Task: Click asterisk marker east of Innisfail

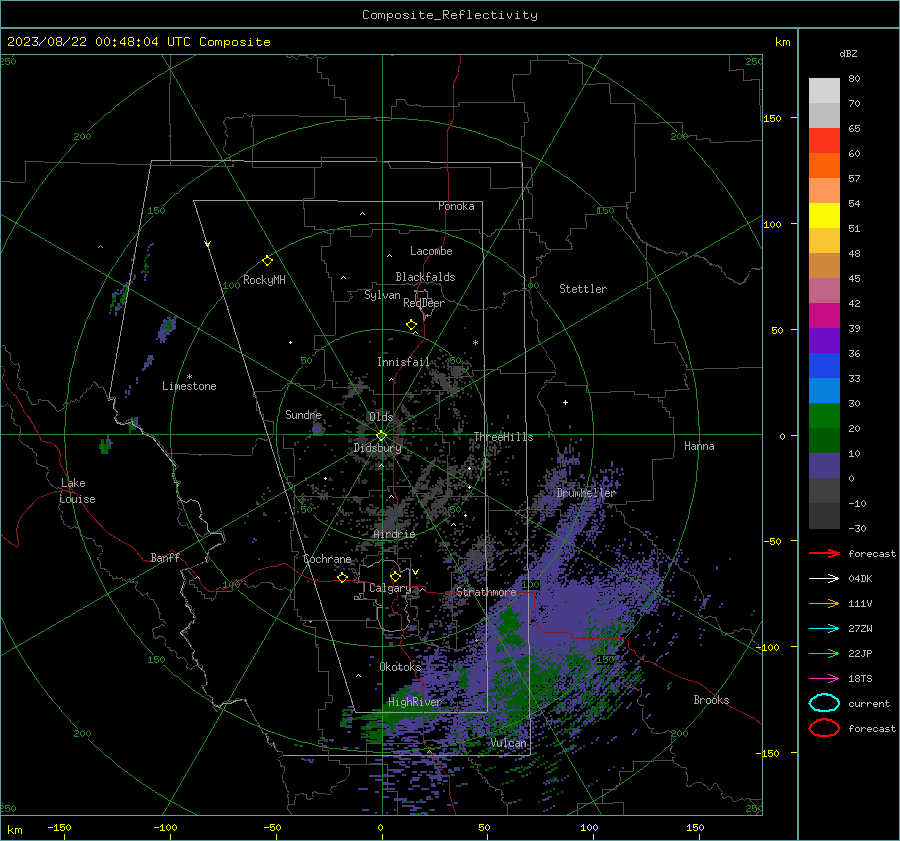Action: (475, 343)
